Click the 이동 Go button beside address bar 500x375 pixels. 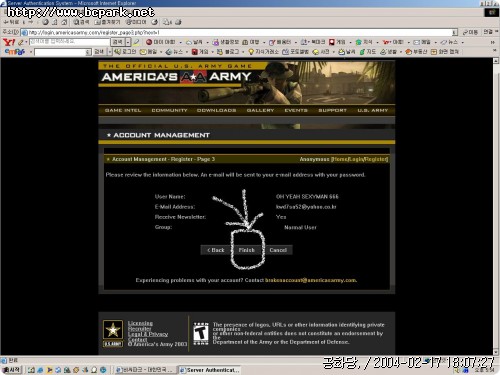click(x=471, y=32)
